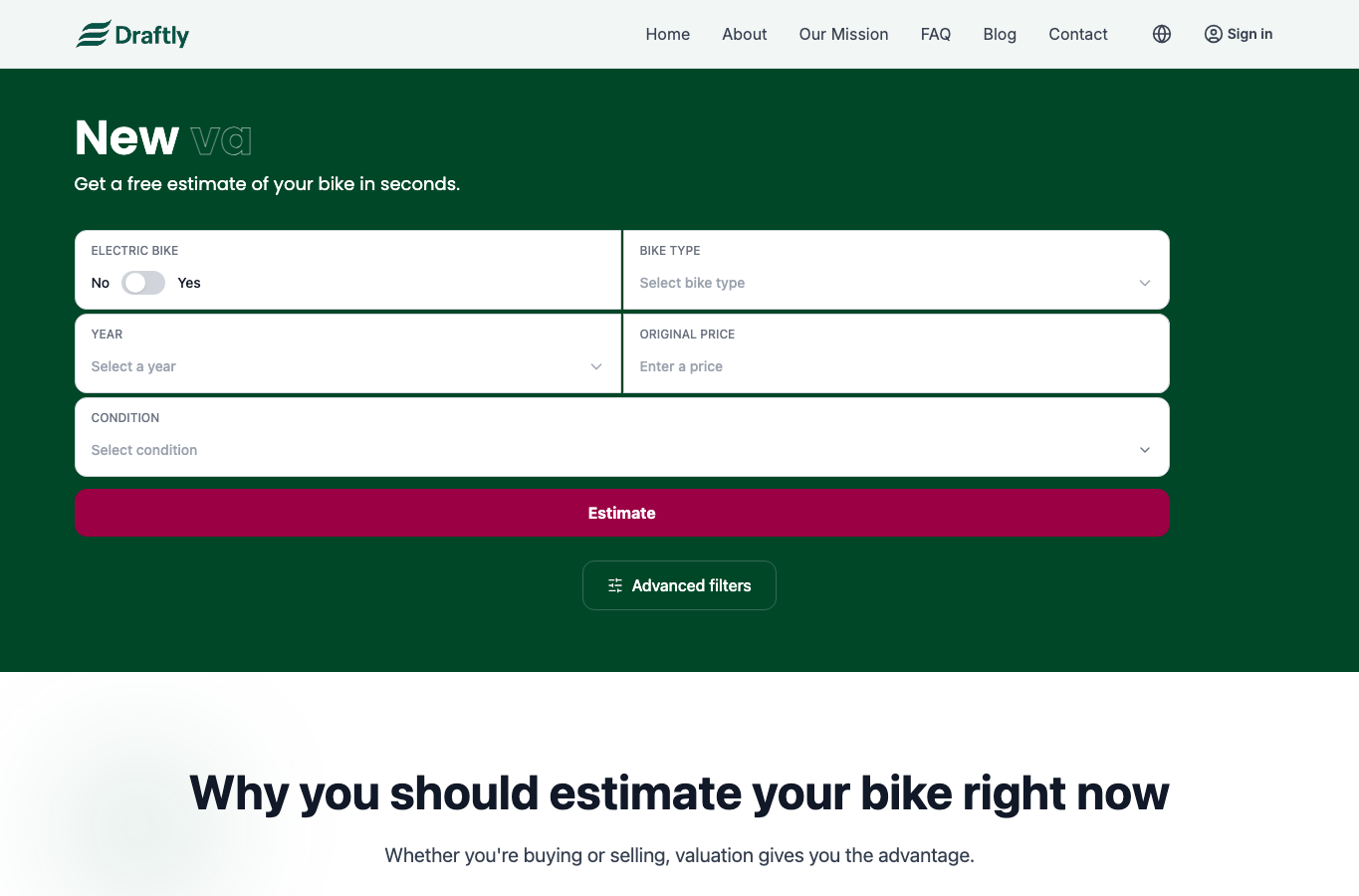
Task: Open the Contact page
Action: [1078, 34]
